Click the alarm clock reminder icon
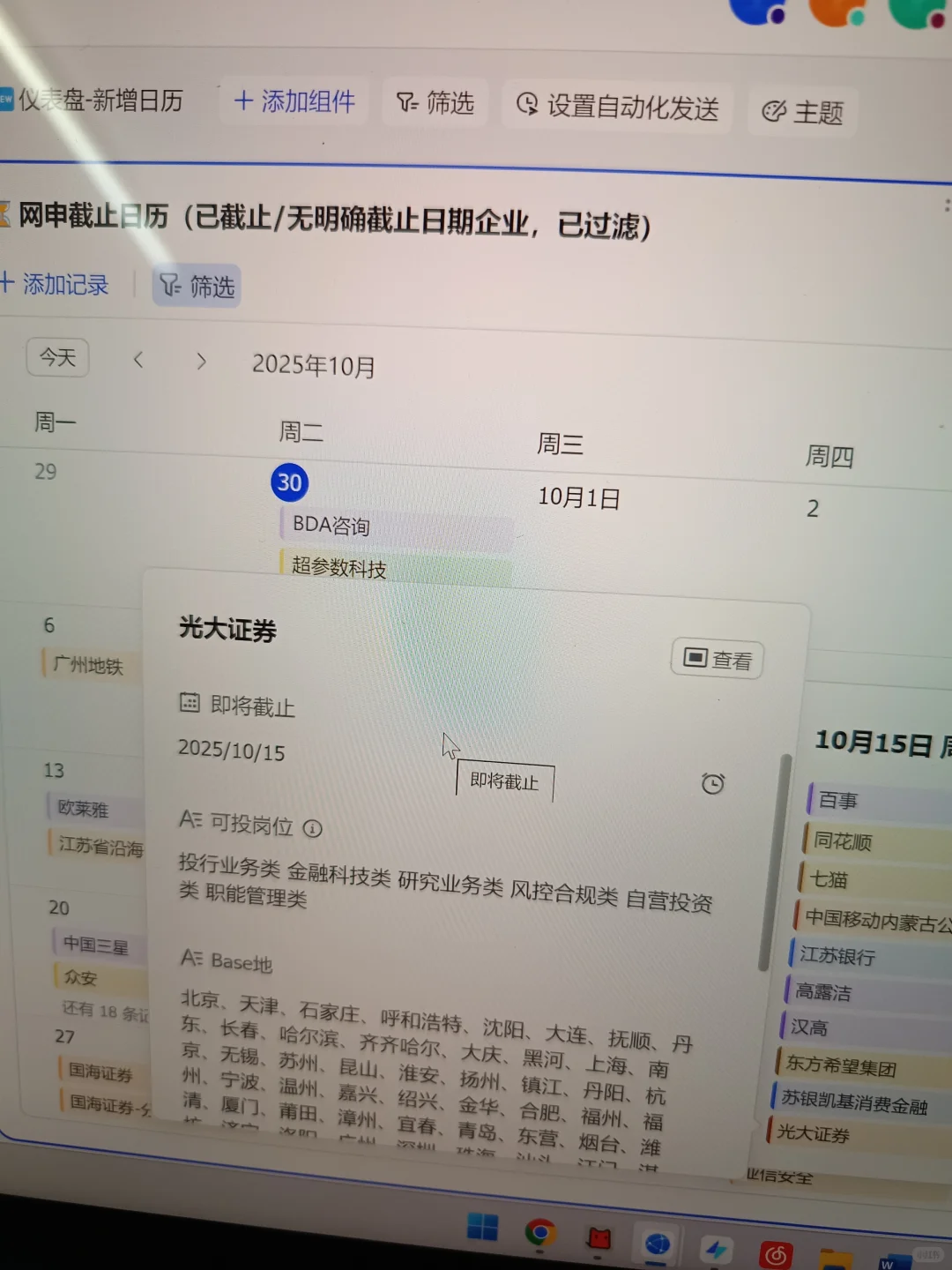 tap(712, 783)
